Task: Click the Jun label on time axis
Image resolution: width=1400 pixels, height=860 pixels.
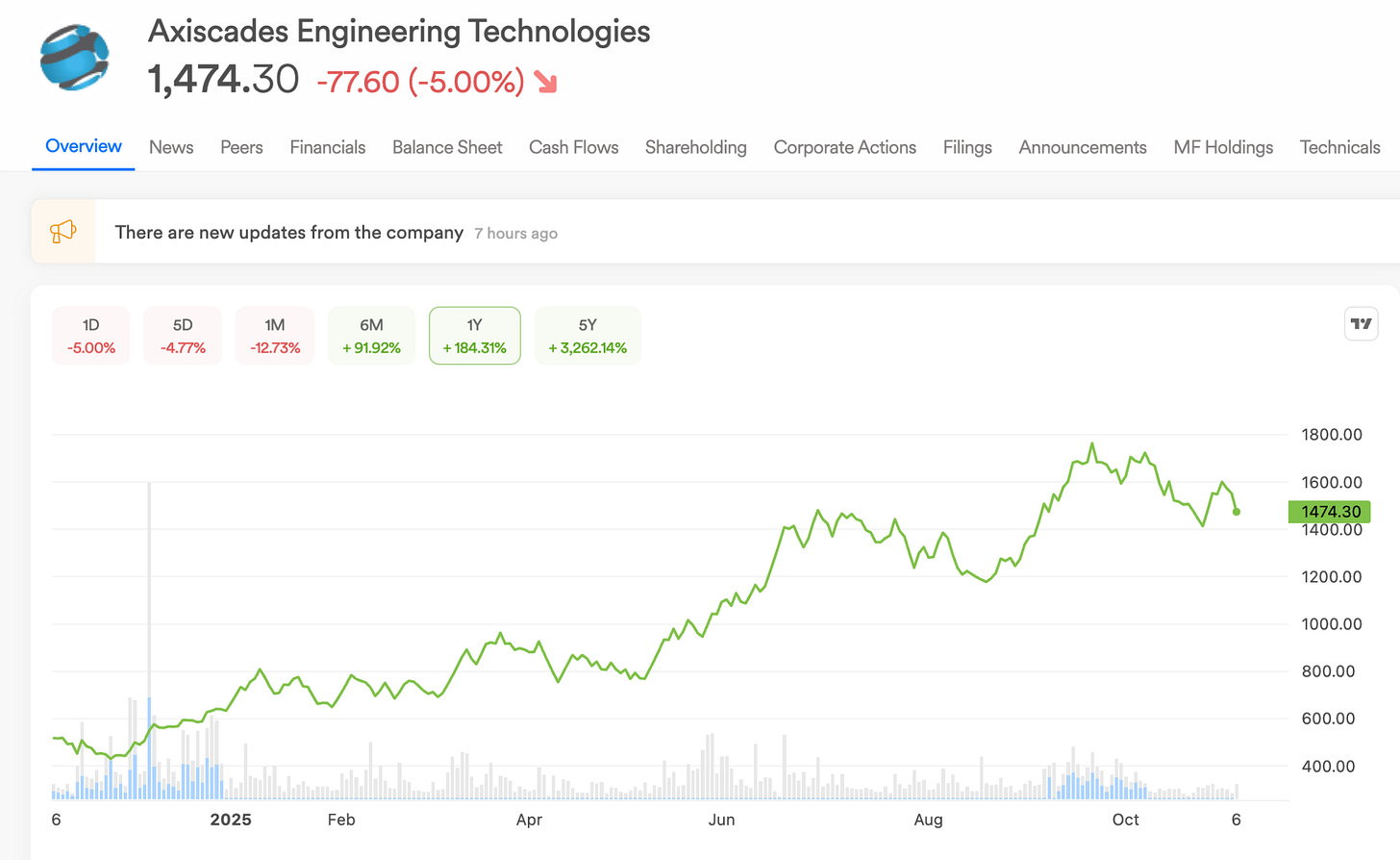Action: click(x=721, y=820)
